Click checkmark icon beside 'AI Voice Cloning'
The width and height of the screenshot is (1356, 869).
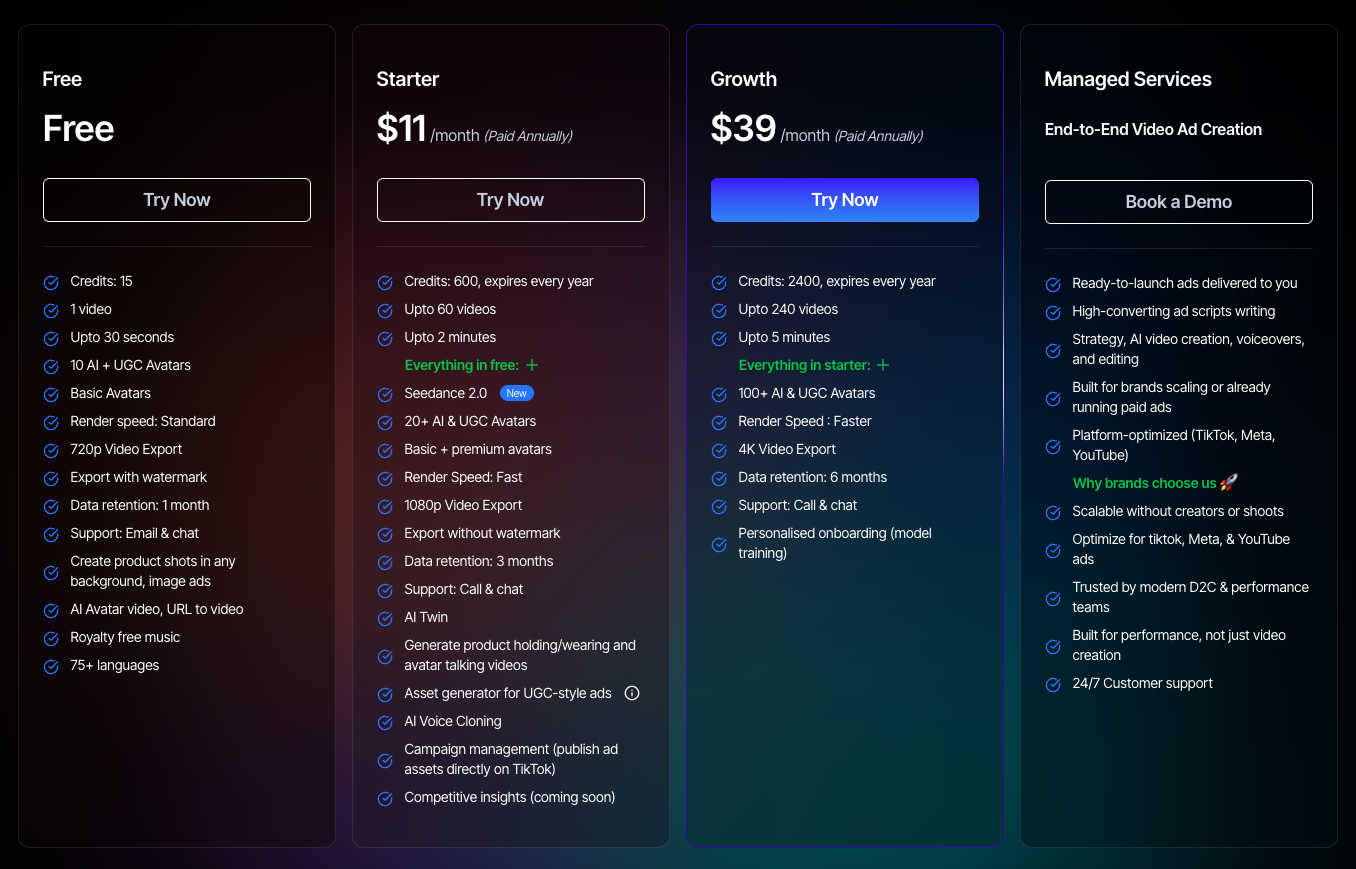385,722
